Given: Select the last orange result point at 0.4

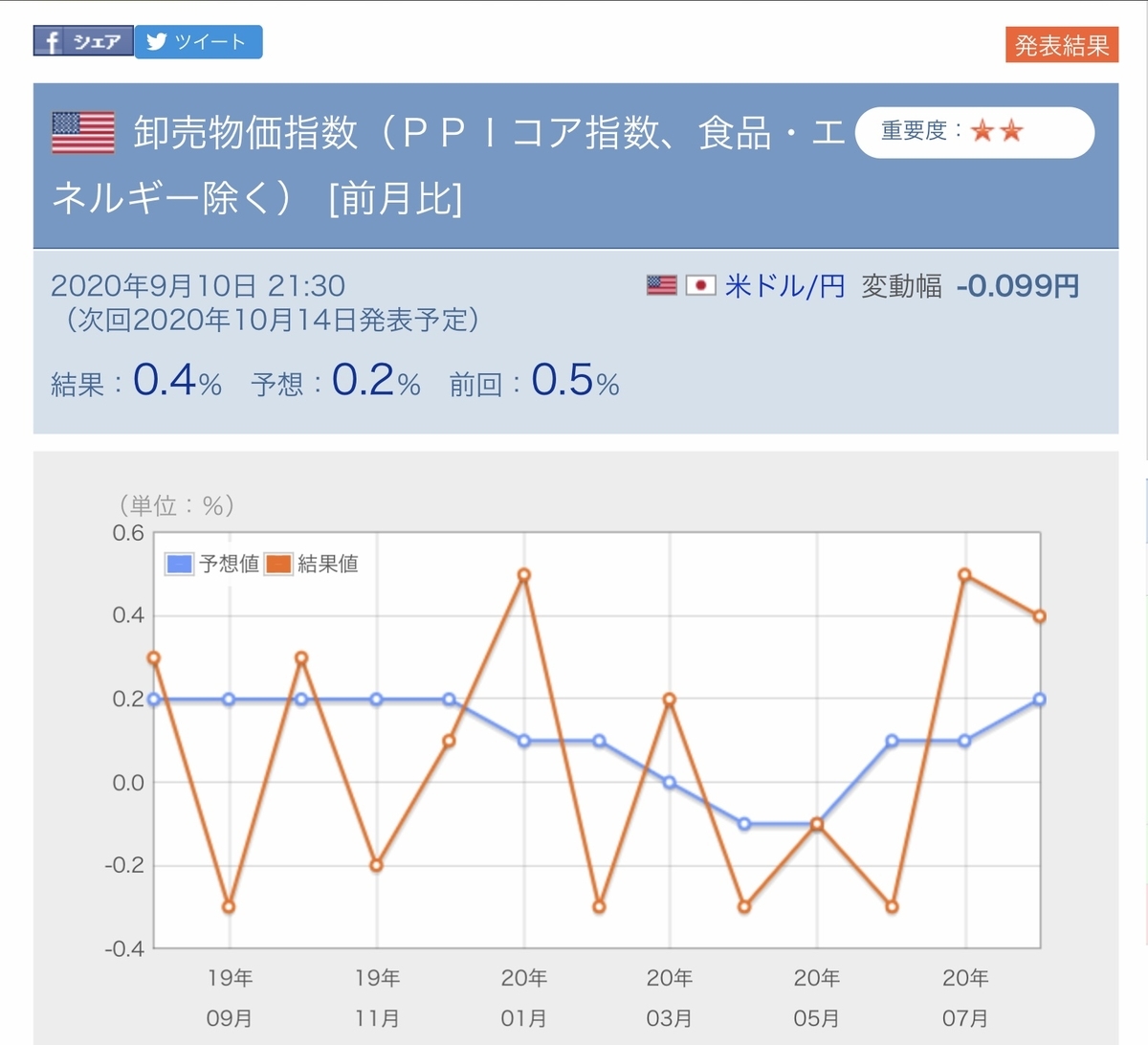Looking at the screenshot, I should point(1040,616).
